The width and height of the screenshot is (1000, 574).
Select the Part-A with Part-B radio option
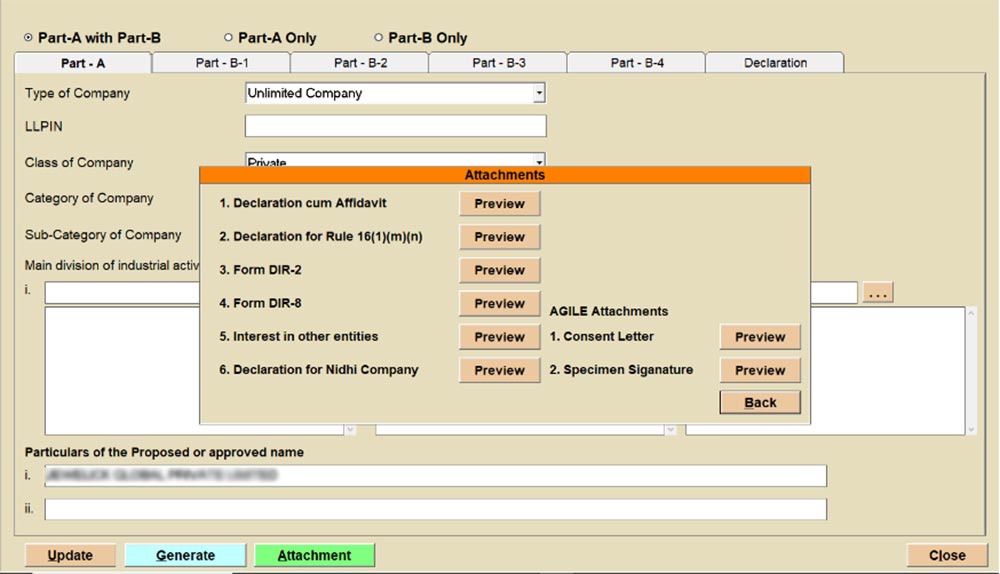coord(28,38)
